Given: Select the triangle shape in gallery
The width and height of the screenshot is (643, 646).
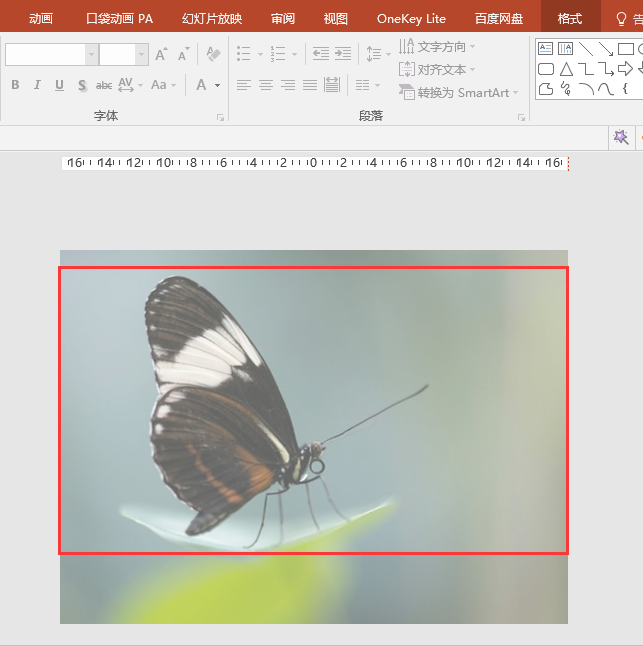Looking at the screenshot, I should 566,69.
